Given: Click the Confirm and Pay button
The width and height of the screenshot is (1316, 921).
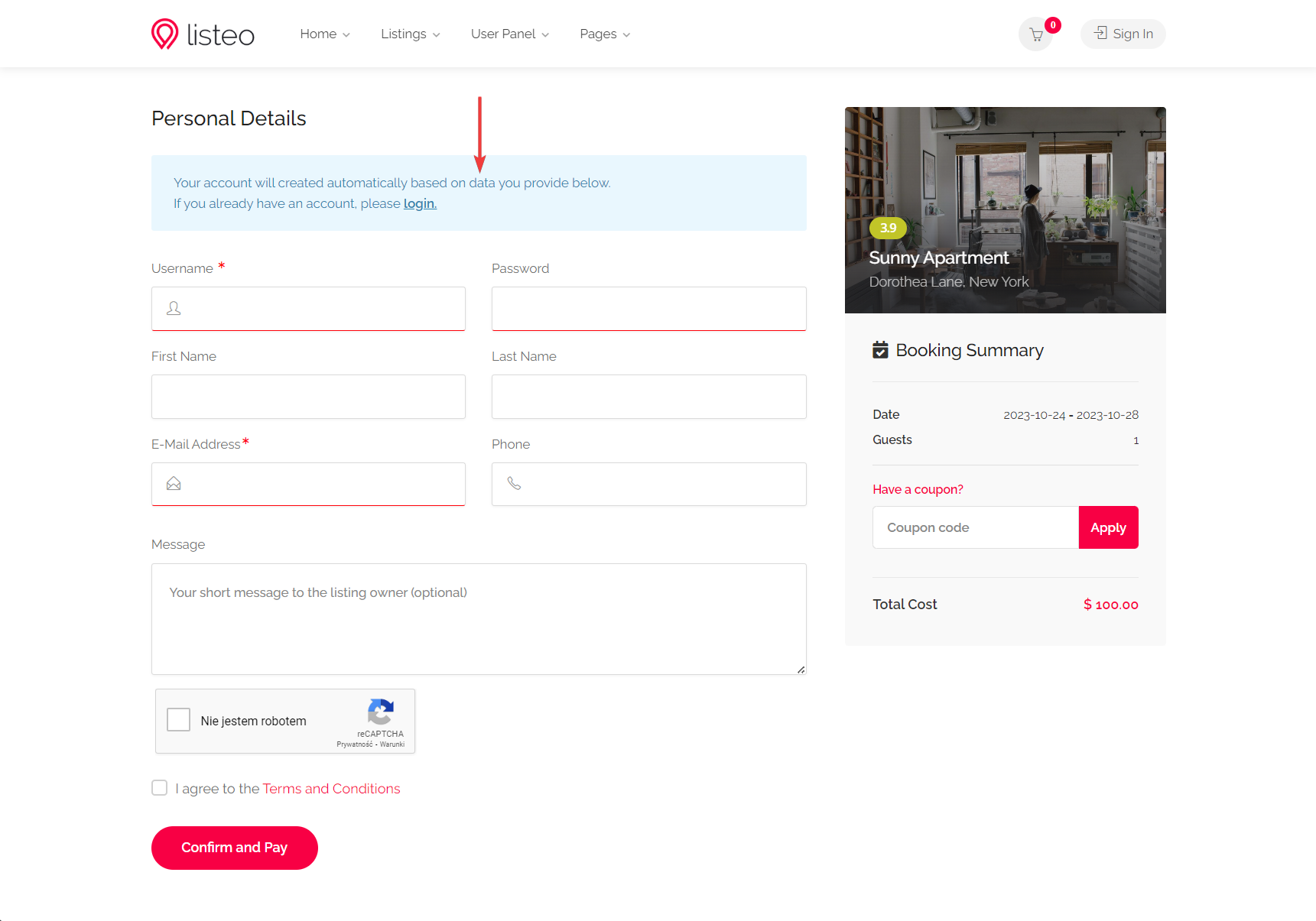Looking at the screenshot, I should (235, 848).
